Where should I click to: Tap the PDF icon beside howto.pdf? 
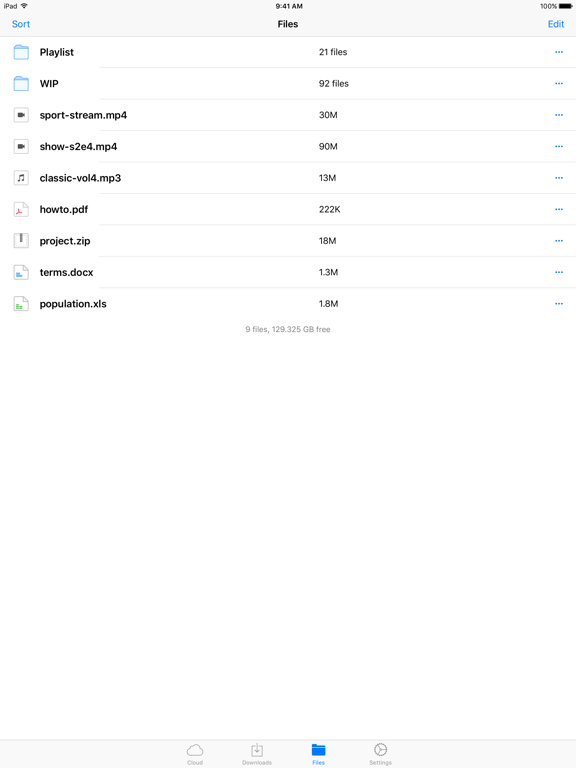[21, 210]
